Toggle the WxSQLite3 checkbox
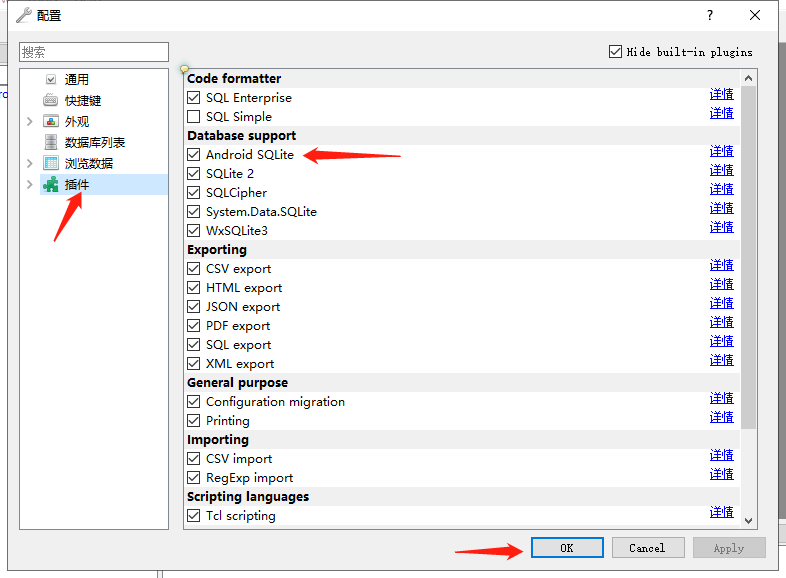The height and width of the screenshot is (578, 786). coord(193,231)
